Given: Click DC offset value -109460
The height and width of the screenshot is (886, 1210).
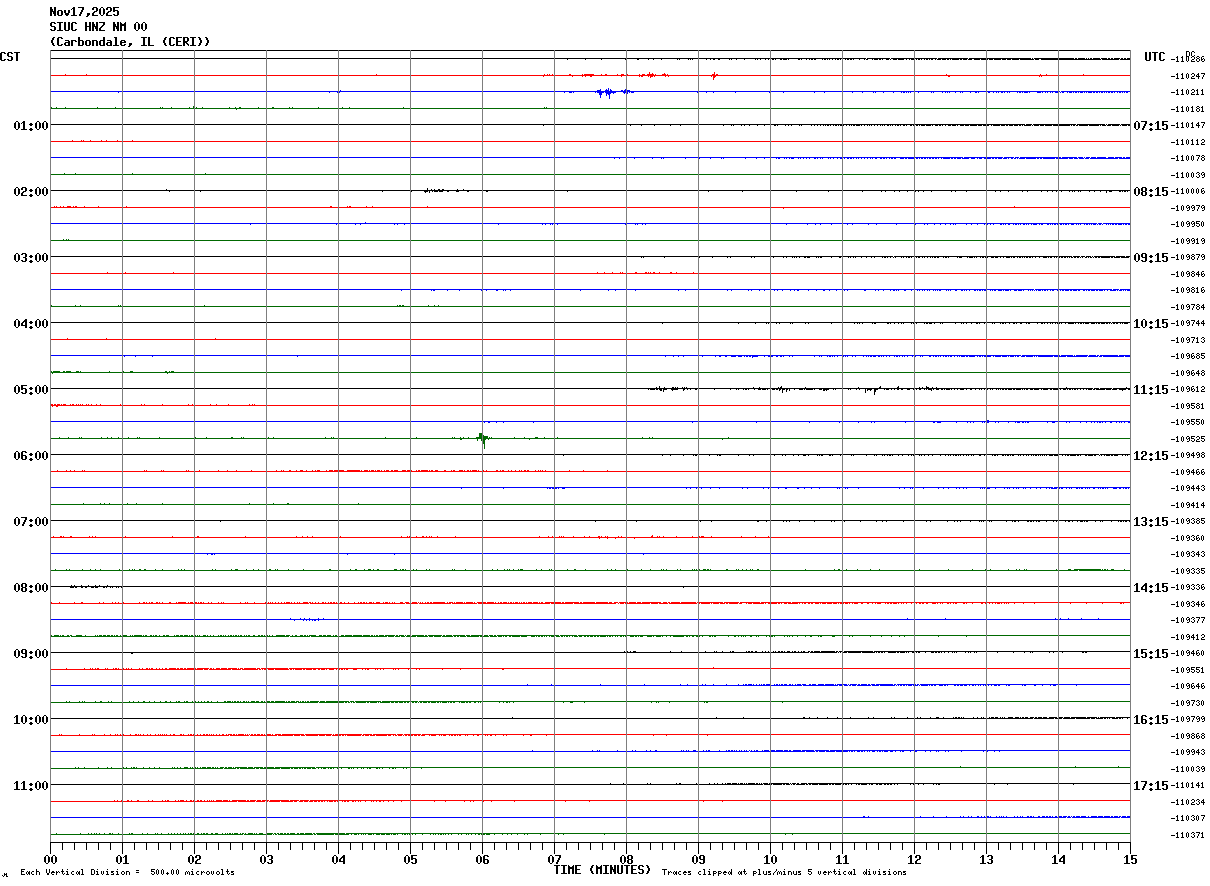Looking at the screenshot, I should (x=1188, y=653).
